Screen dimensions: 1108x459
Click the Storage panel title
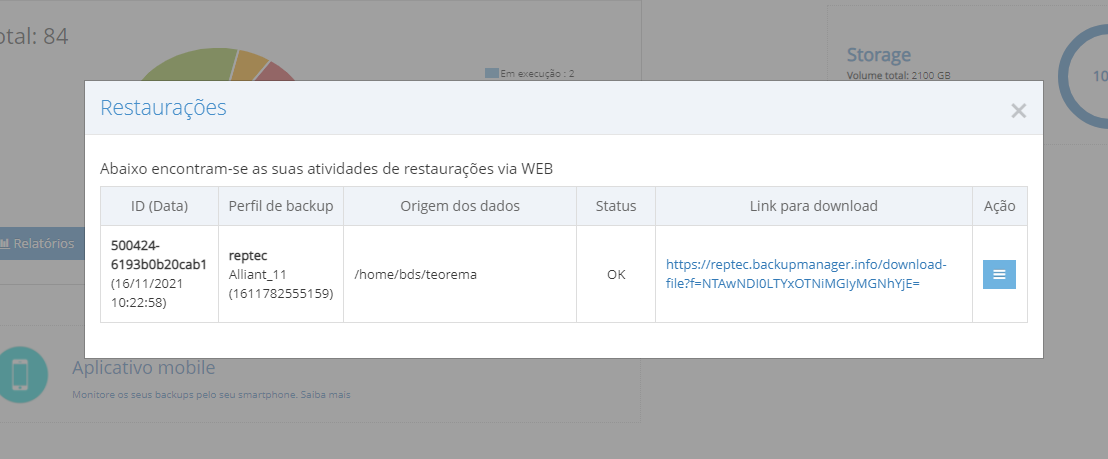pos(879,55)
